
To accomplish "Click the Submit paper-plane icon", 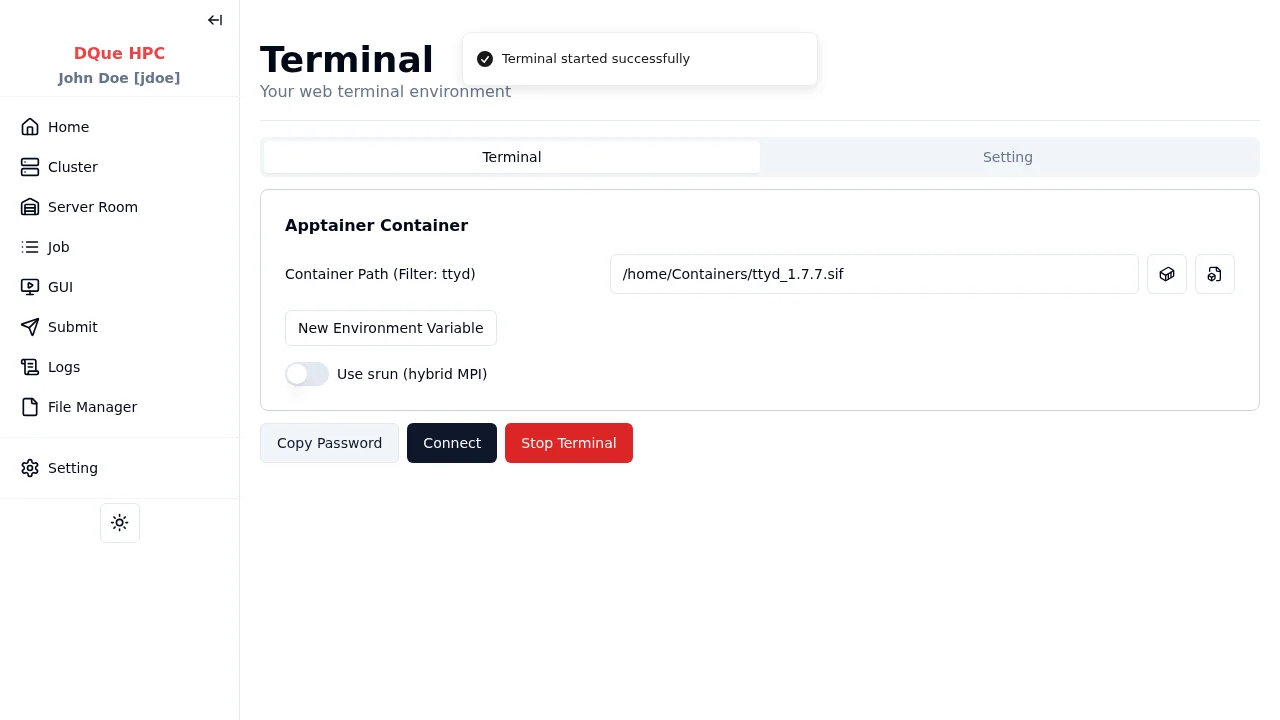I will coord(30,327).
